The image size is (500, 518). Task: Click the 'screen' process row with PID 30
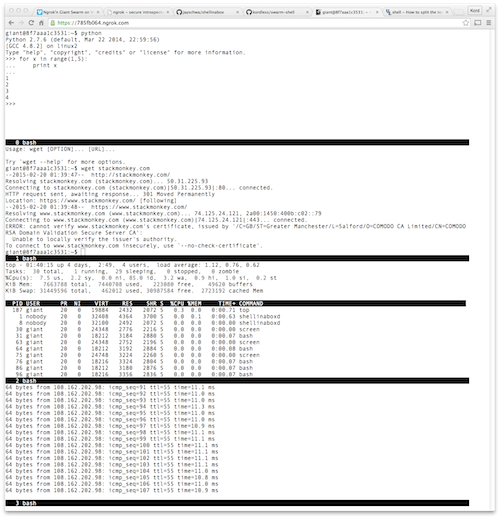[x=137, y=329]
